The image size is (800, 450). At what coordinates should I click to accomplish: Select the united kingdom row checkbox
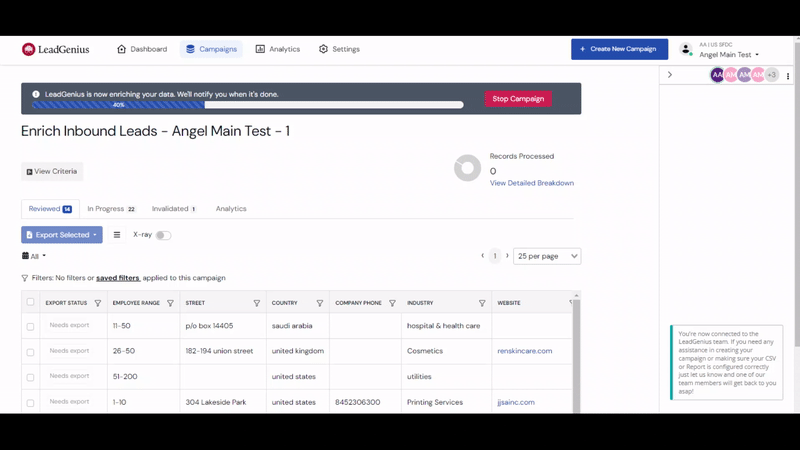(30, 352)
